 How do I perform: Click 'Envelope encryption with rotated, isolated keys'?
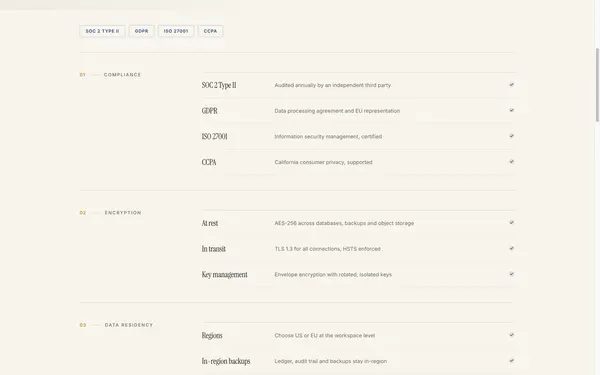pyautogui.click(x=333, y=274)
